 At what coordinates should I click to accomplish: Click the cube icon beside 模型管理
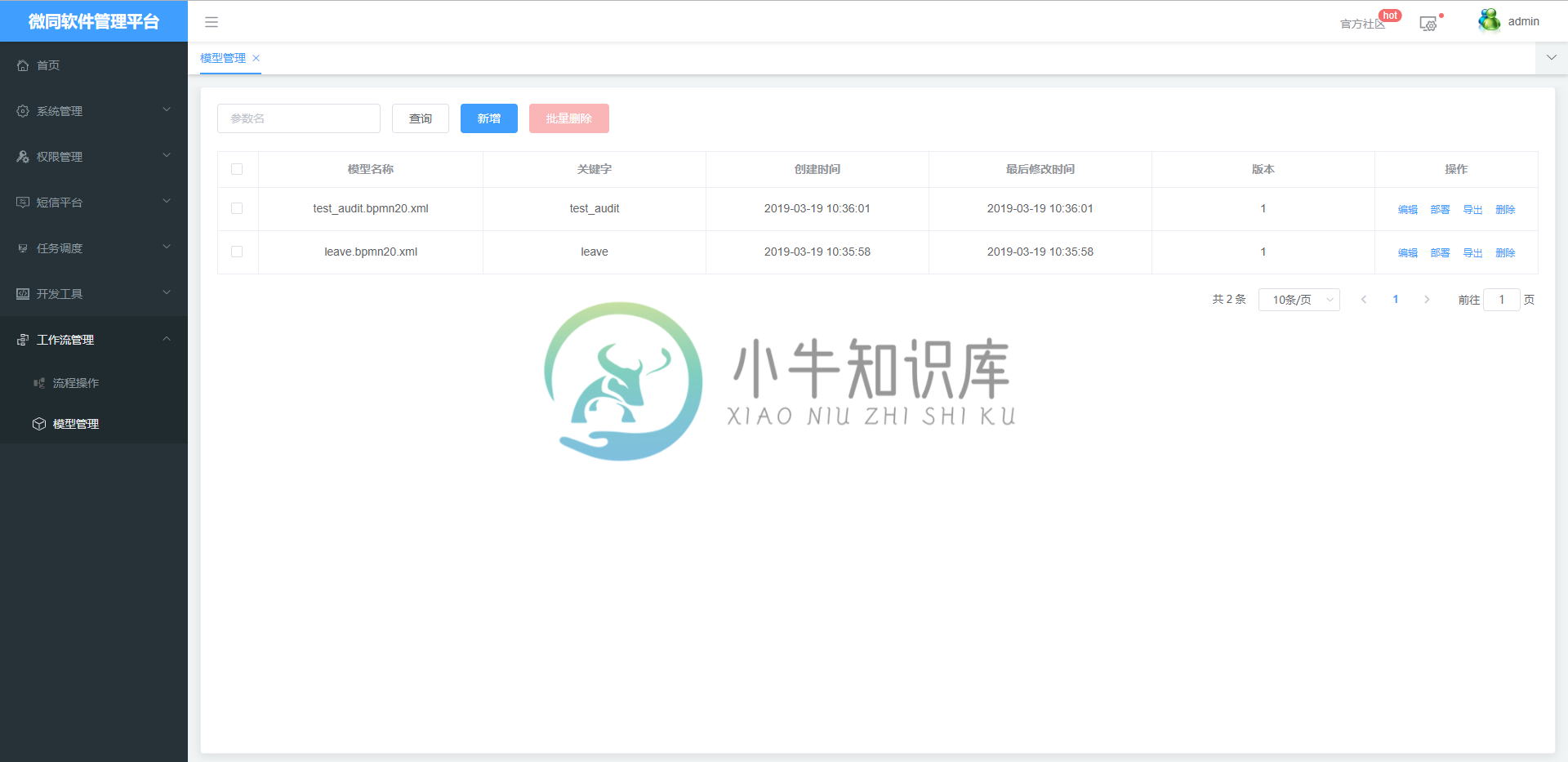[x=39, y=424]
